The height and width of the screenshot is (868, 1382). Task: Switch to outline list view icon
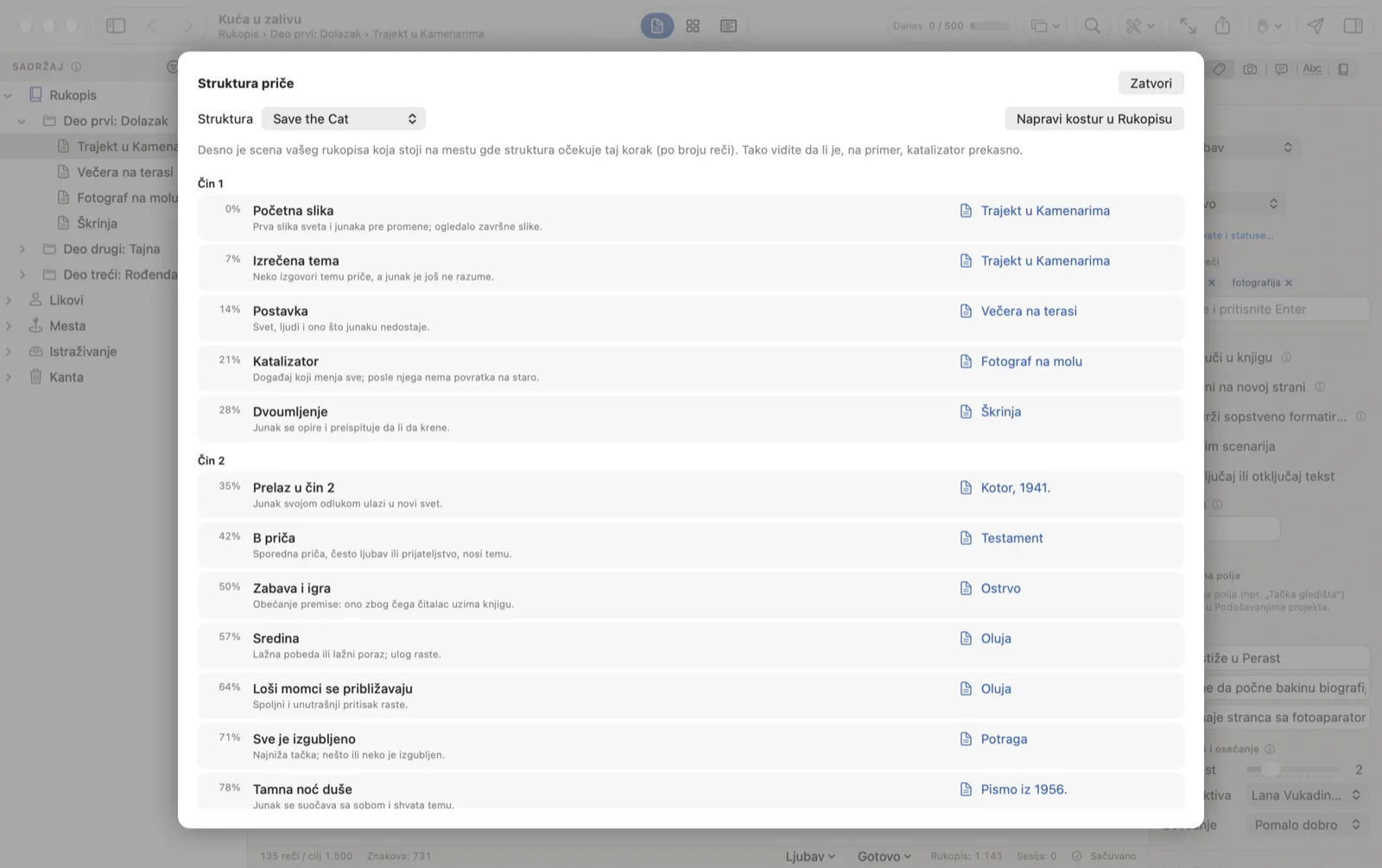(728, 26)
